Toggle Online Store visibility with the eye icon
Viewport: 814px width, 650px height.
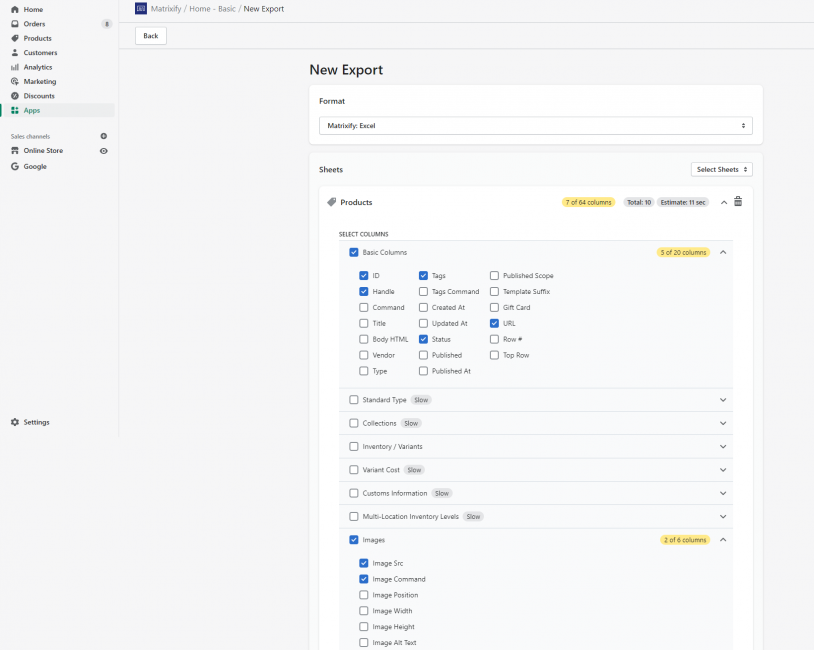[x=103, y=150]
